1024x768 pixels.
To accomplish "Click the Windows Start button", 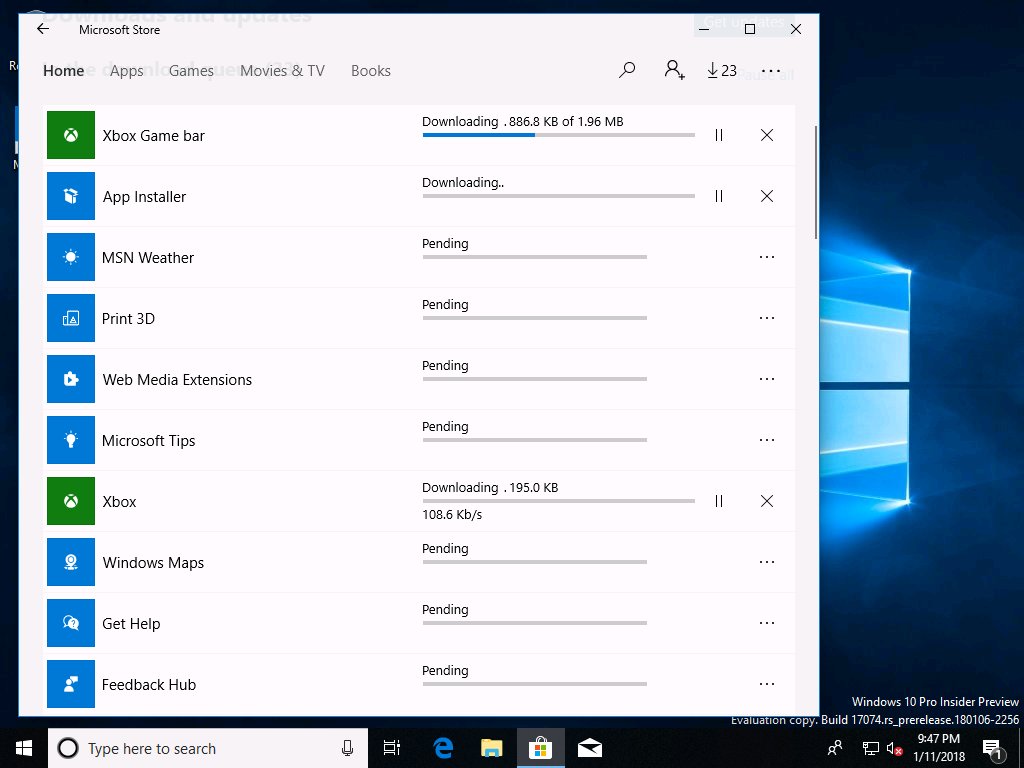I will (24, 748).
